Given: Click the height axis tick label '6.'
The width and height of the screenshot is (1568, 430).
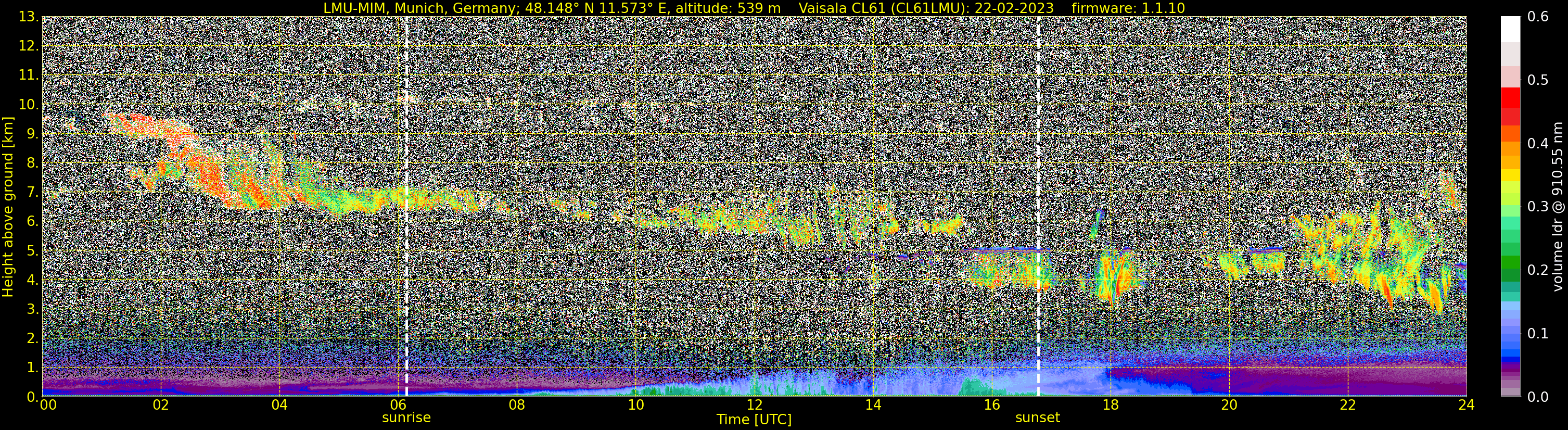Looking at the screenshot, I should 32,222.
